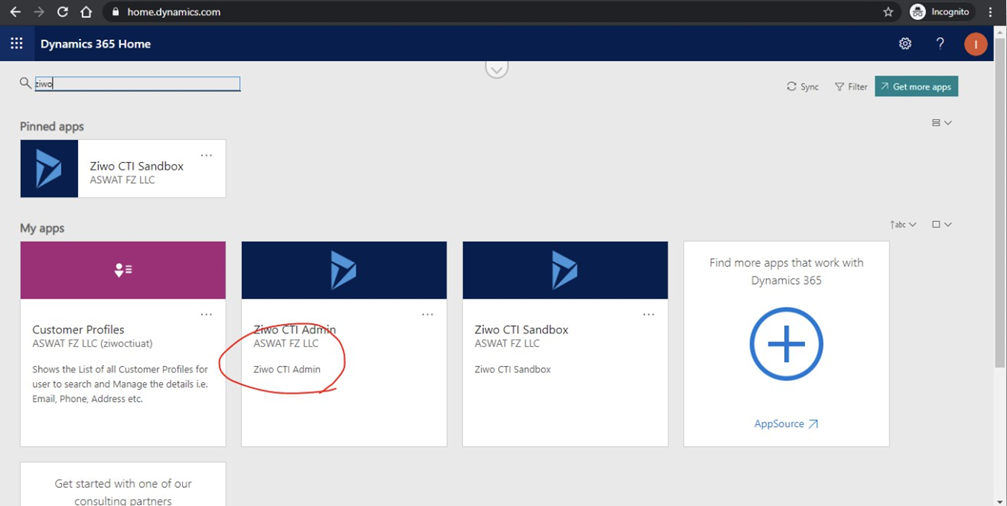Click the search magnifier icon
The width and height of the screenshot is (1007, 506).
[25, 83]
